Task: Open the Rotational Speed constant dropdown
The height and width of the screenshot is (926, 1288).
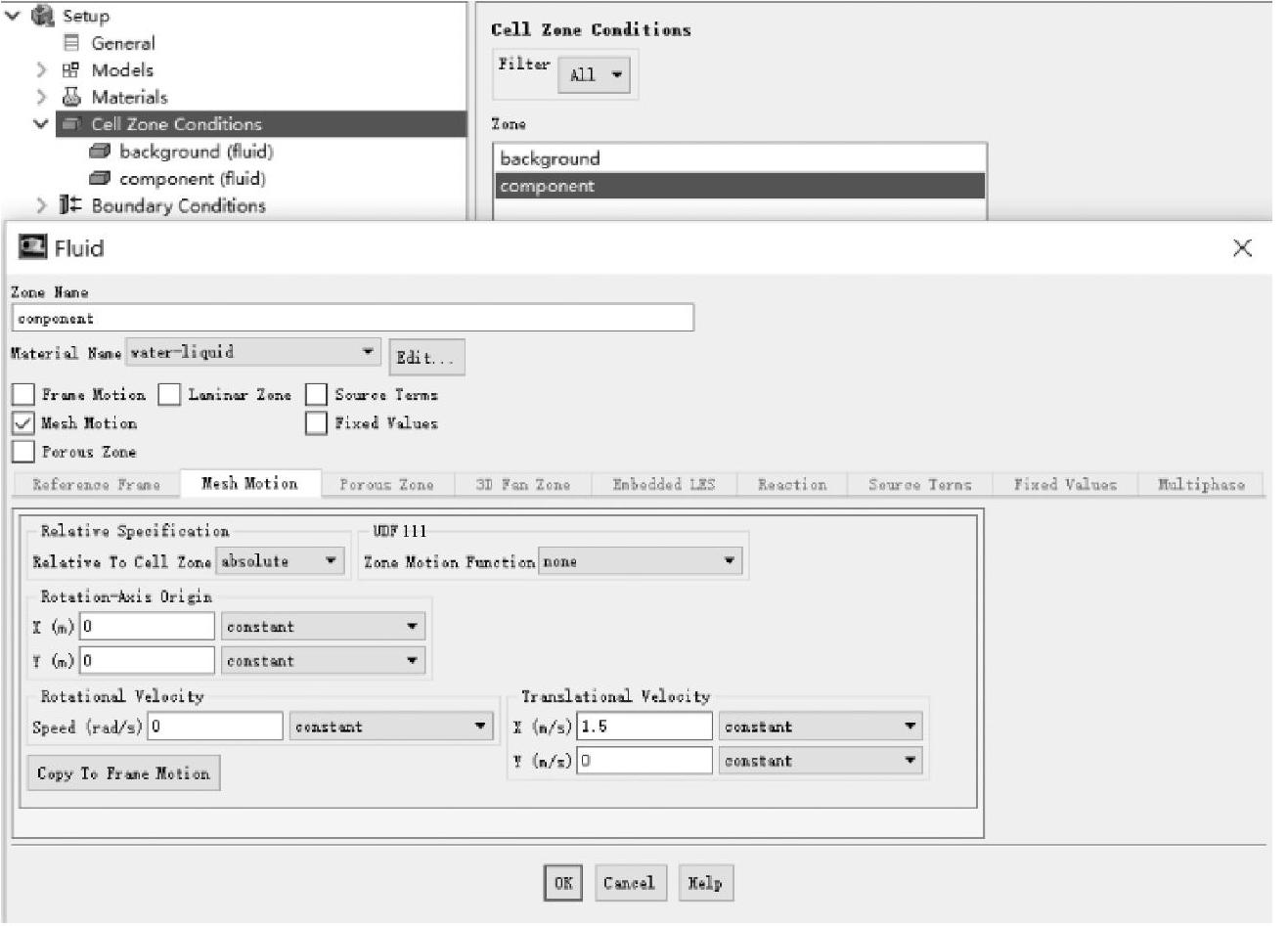Action: (391, 727)
